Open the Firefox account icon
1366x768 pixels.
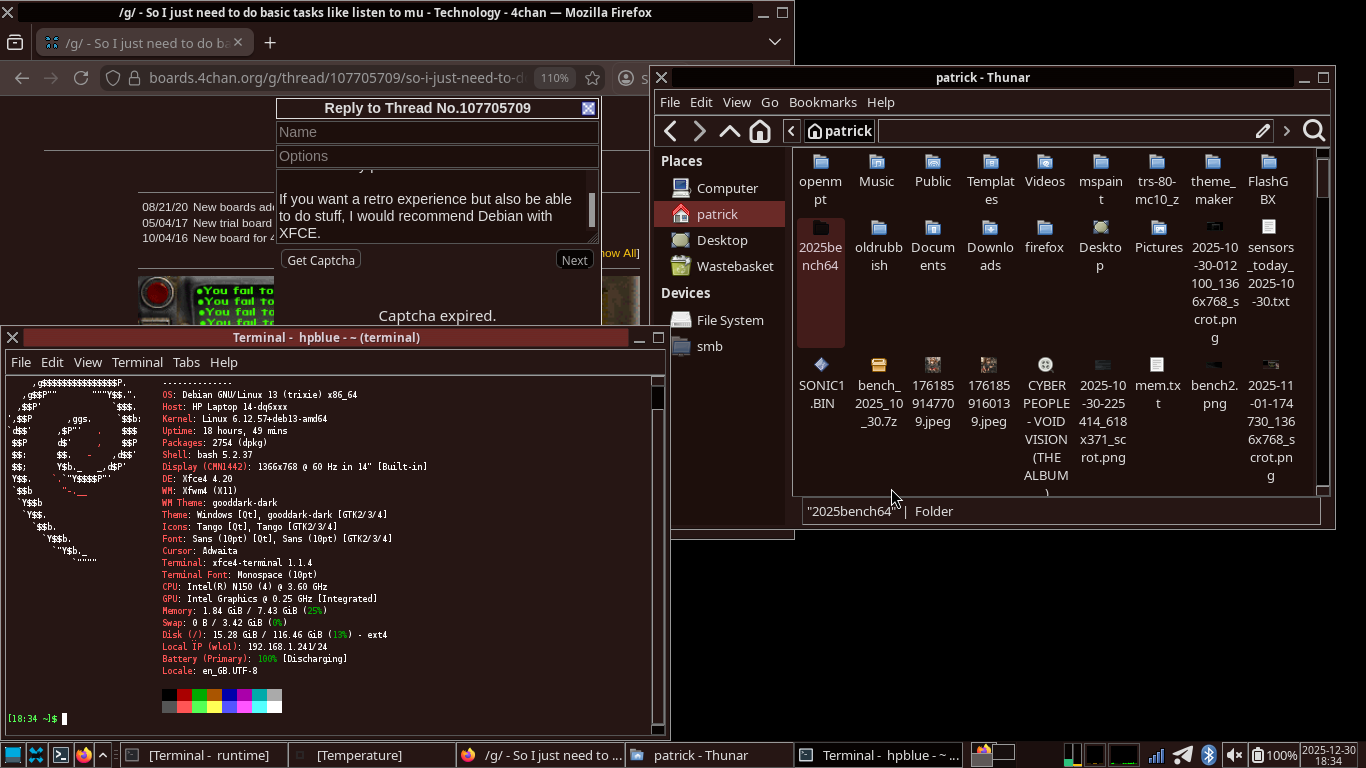click(x=626, y=78)
